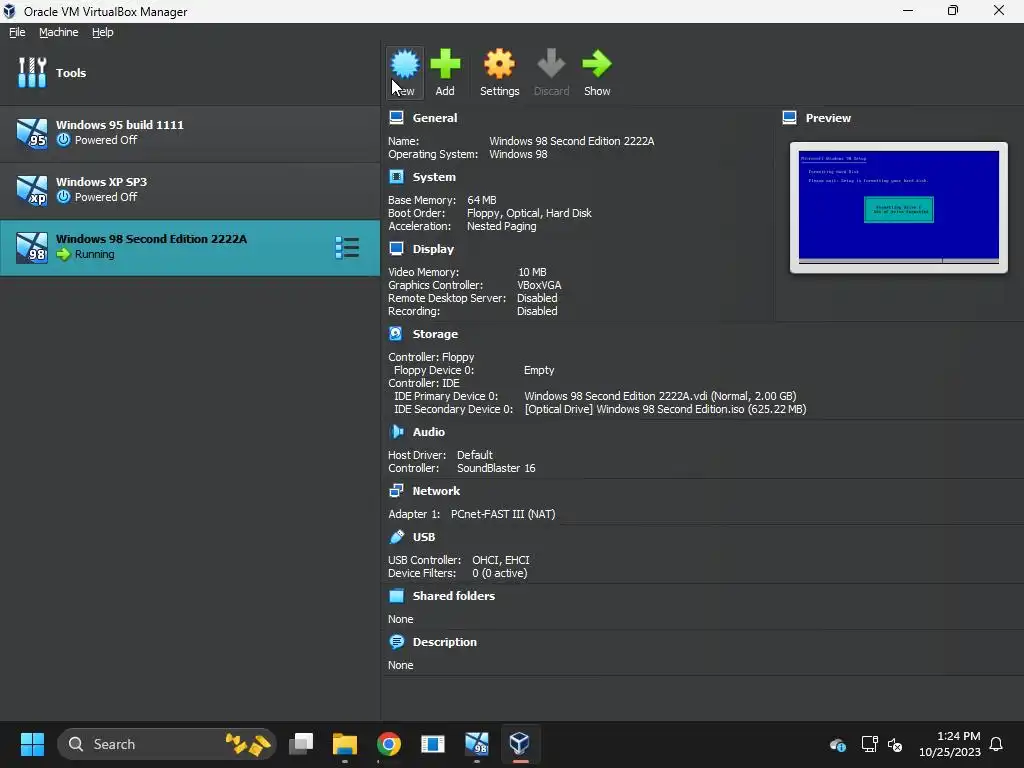Switch to the Windows 98 VM taskbar window
The width and height of the screenshot is (1024, 768).
[477, 744]
